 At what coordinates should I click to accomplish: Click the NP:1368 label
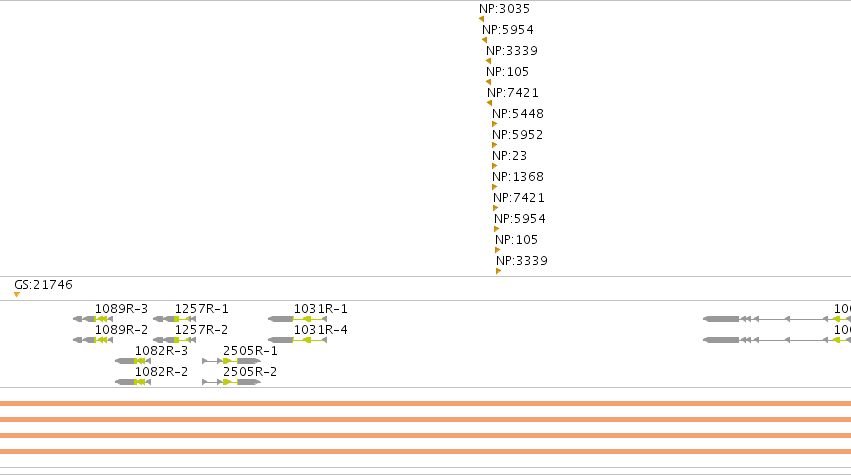[518, 177]
